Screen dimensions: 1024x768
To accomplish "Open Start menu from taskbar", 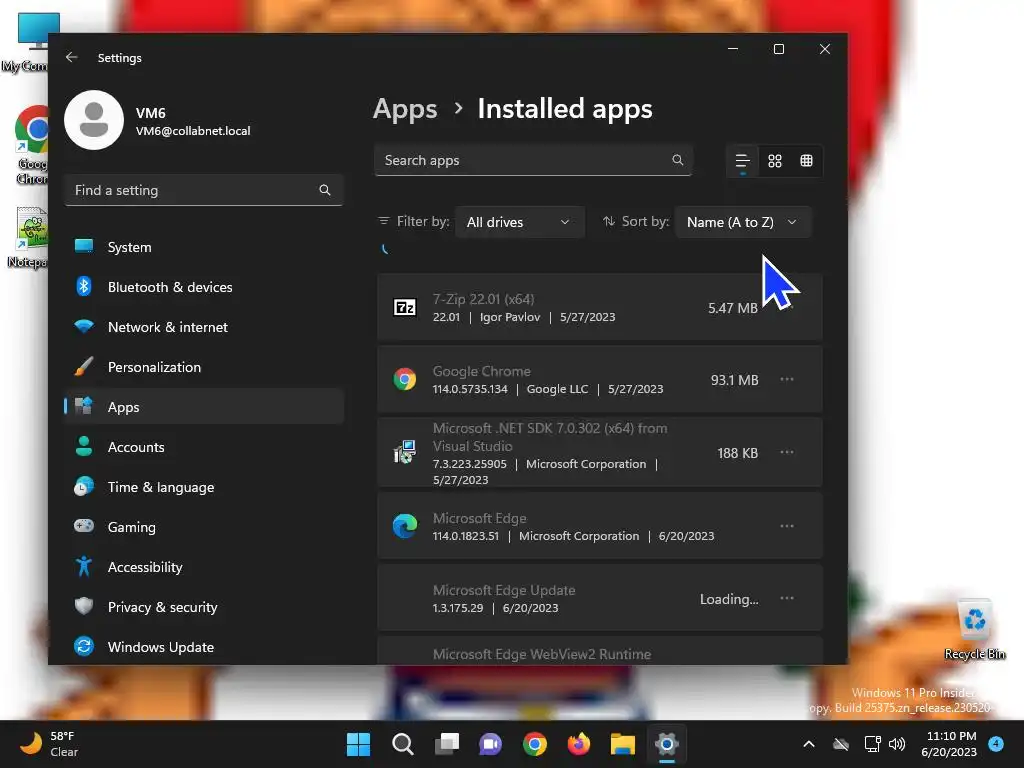I will pyautogui.click(x=358, y=744).
